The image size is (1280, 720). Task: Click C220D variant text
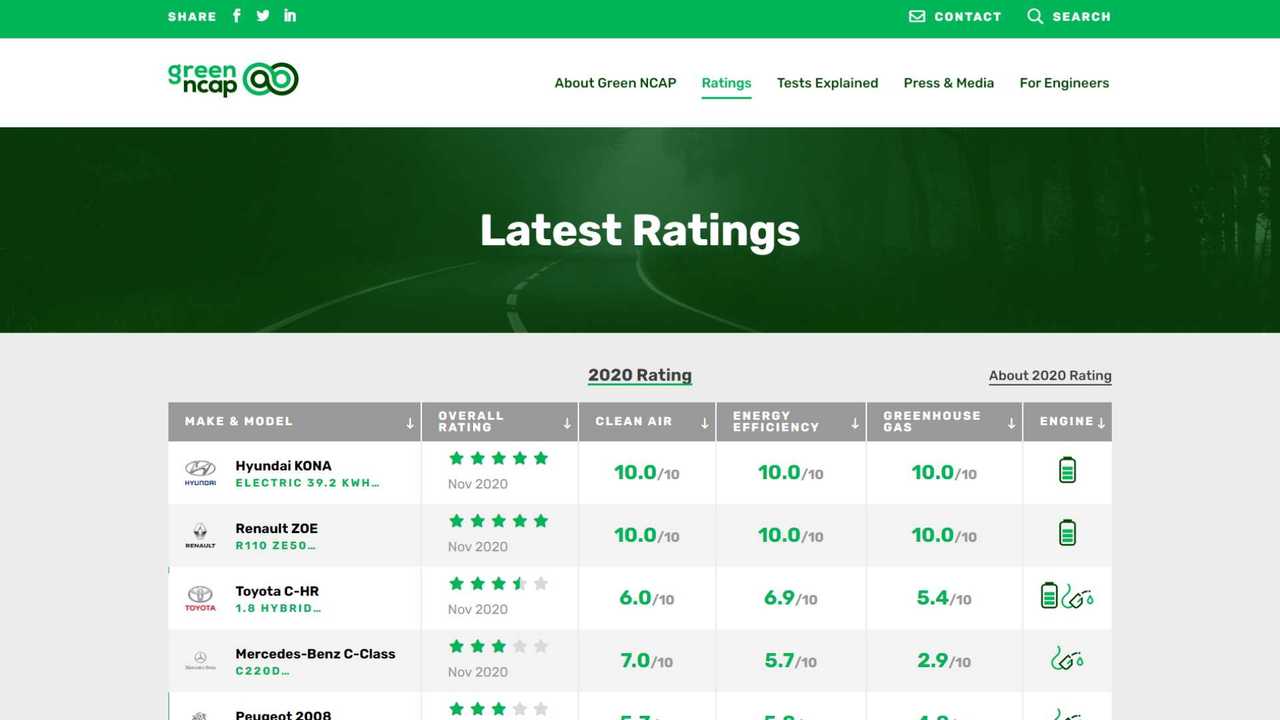click(263, 671)
